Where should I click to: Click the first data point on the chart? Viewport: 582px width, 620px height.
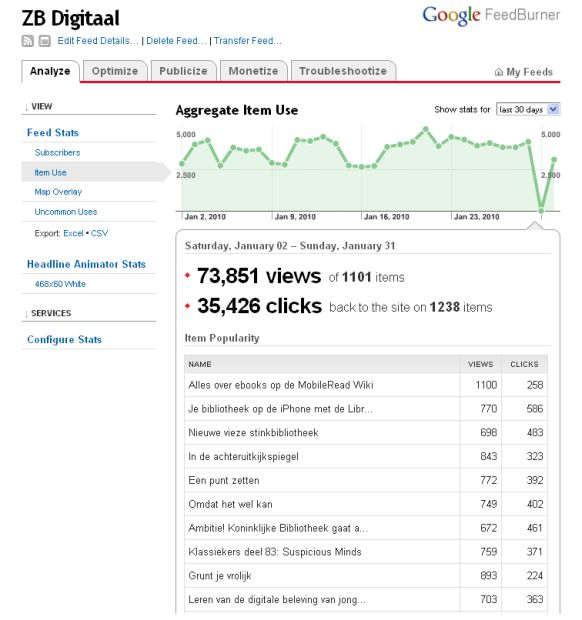pyautogui.click(x=182, y=164)
